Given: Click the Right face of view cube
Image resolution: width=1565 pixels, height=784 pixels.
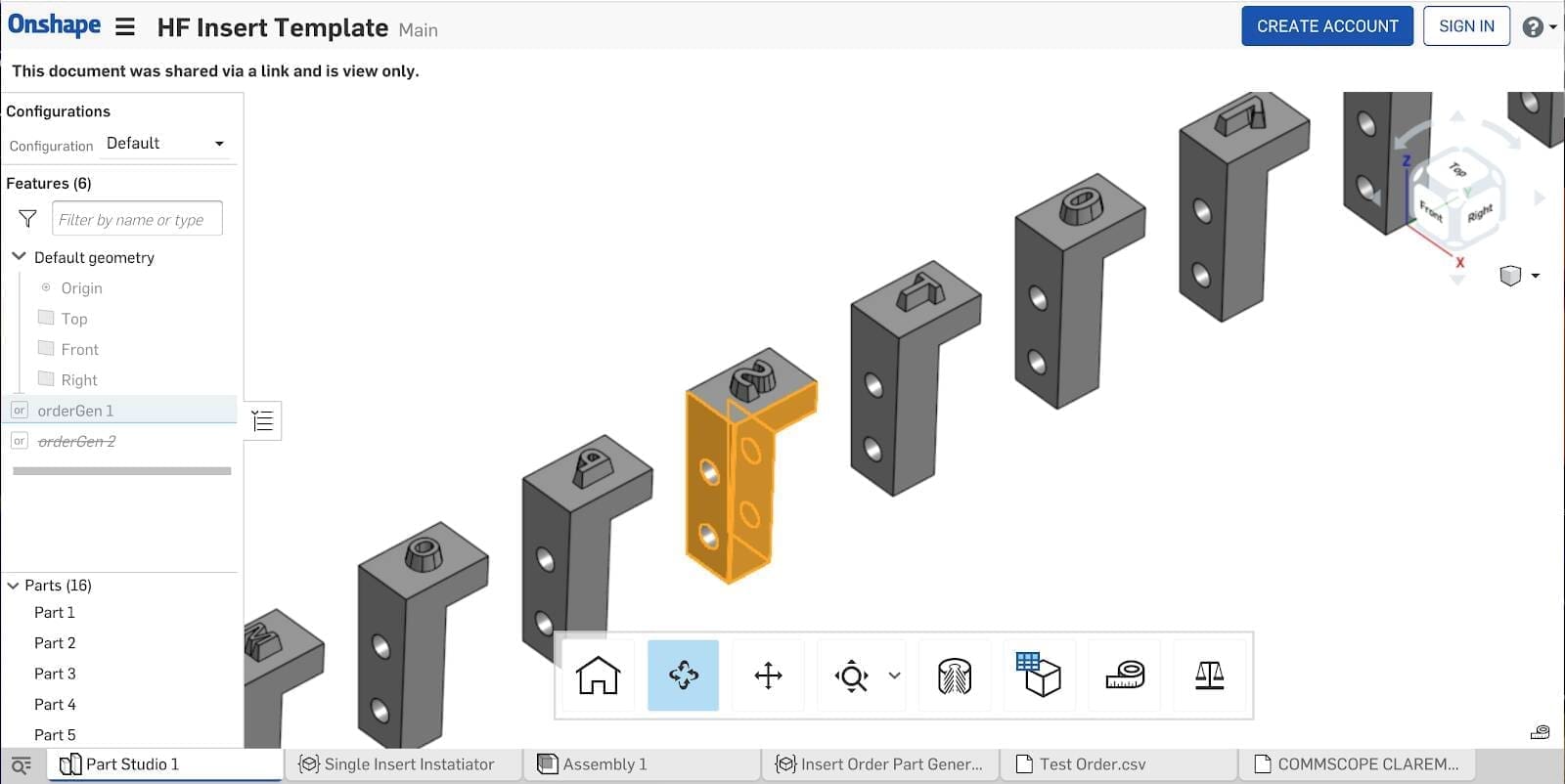Looking at the screenshot, I should coord(1480,213).
